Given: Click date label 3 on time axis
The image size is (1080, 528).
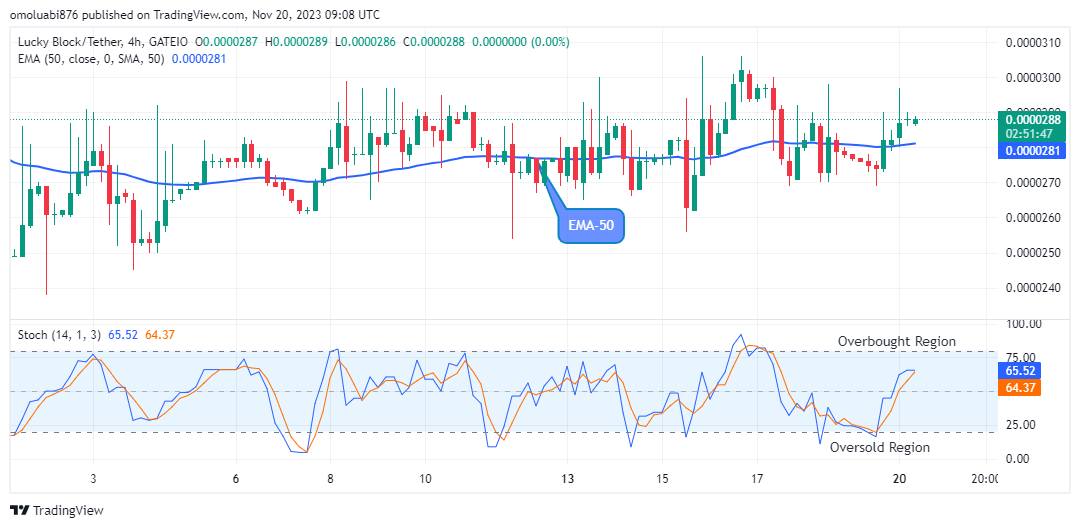Looking at the screenshot, I should pos(93,479).
